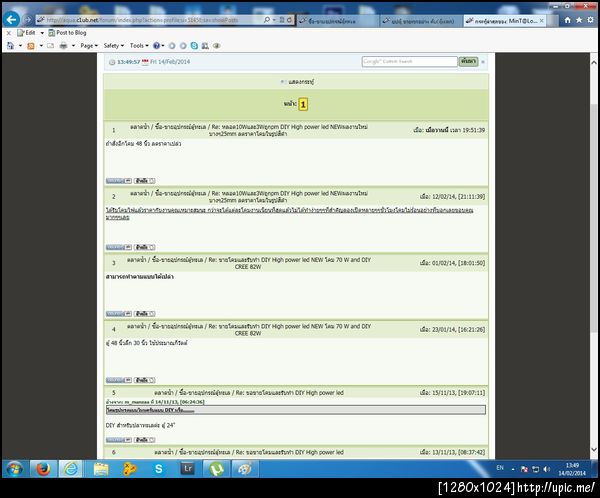Go back with the browser Back arrow
Viewport: 600px width, 498px height.
click(11, 19)
